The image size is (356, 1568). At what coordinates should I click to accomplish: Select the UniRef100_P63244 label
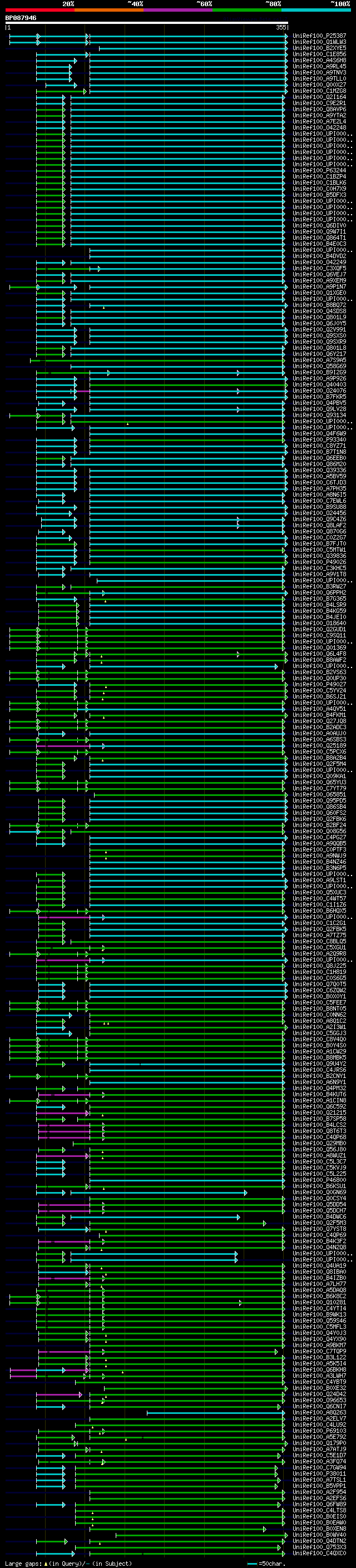point(319,170)
